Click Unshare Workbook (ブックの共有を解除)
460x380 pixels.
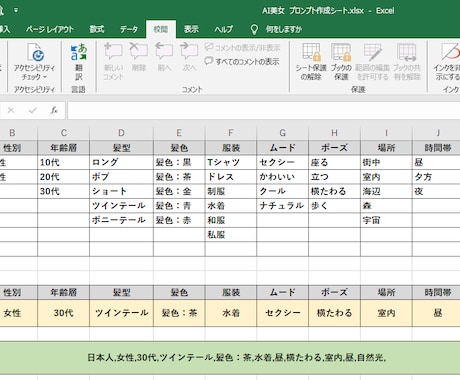(x=407, y=62)
